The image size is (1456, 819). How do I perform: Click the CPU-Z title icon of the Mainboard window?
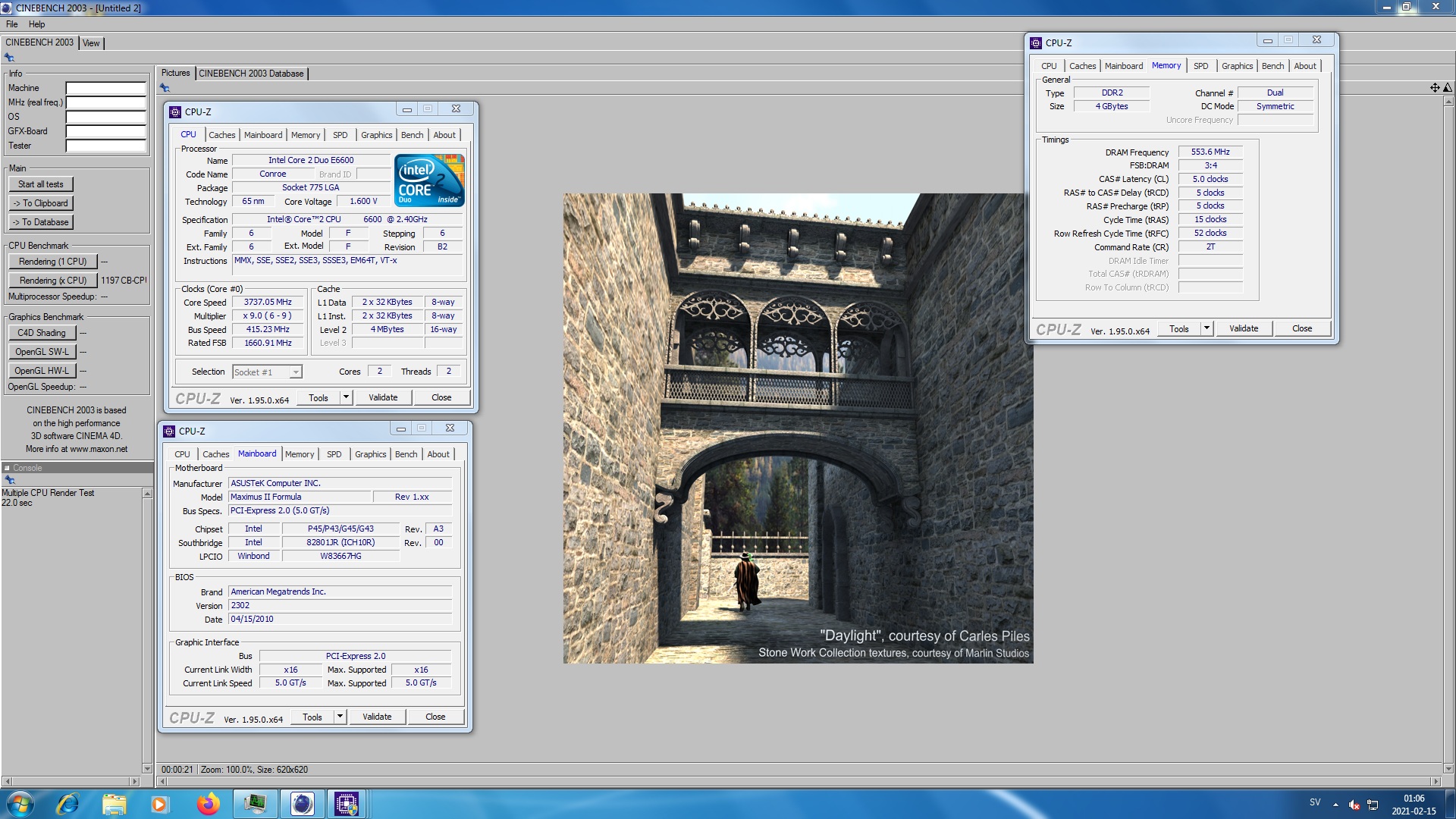tap(169, 431)
